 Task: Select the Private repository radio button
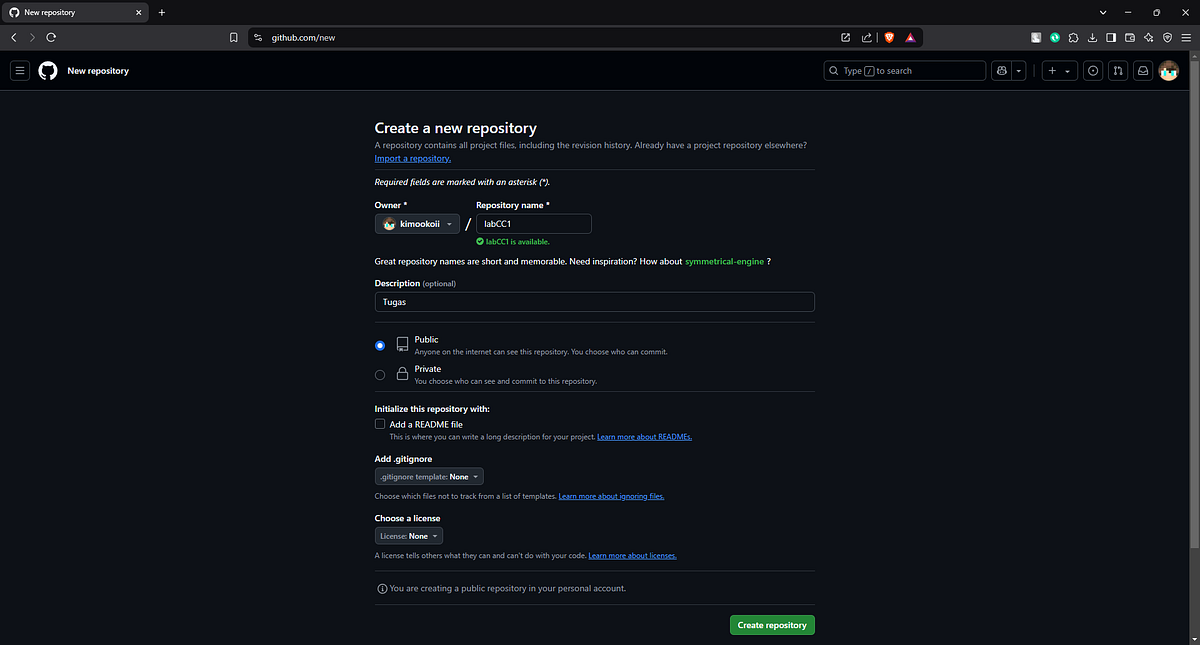(380, 374)
